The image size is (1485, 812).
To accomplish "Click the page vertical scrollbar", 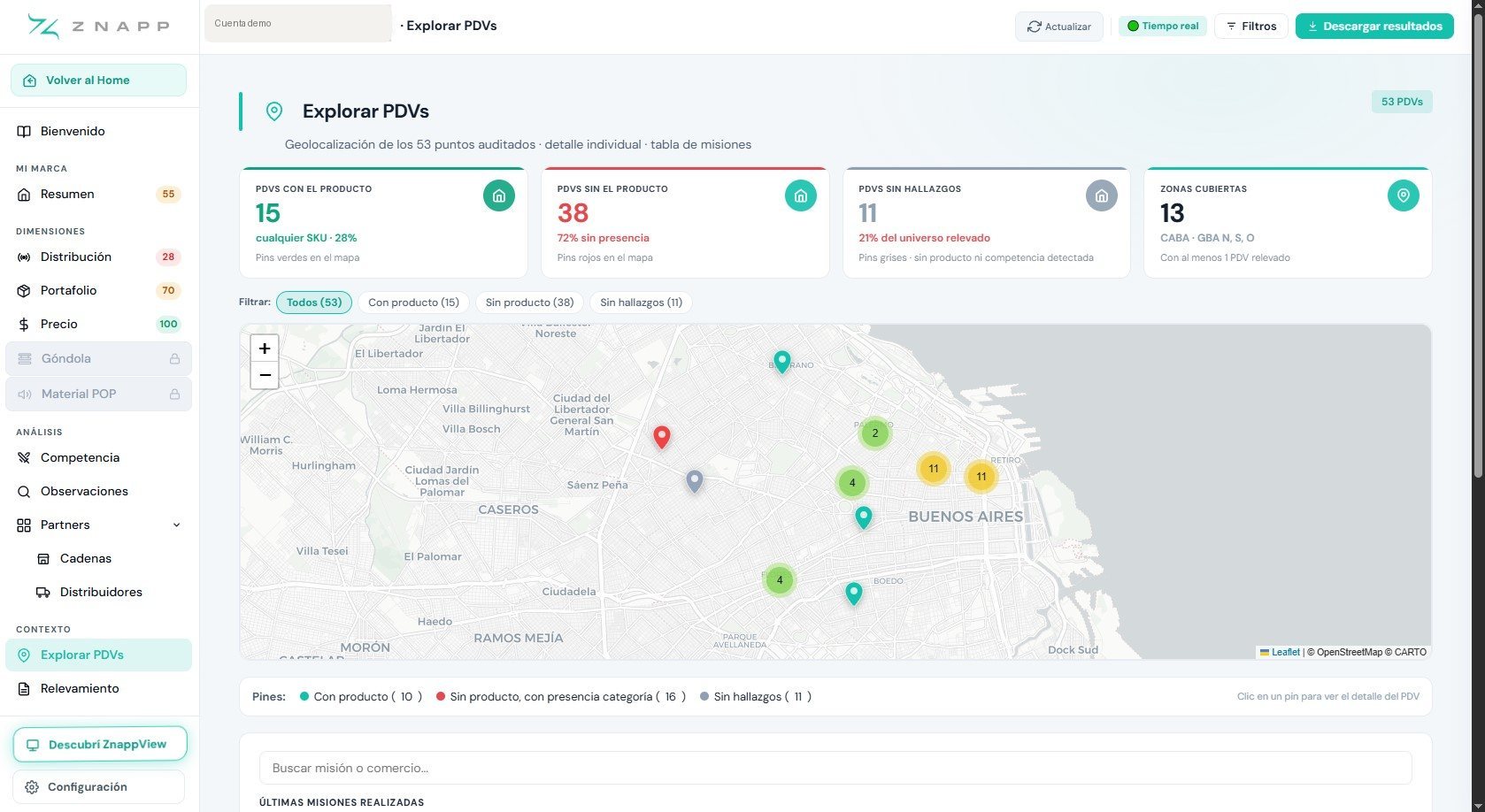I will (1478, 248).
